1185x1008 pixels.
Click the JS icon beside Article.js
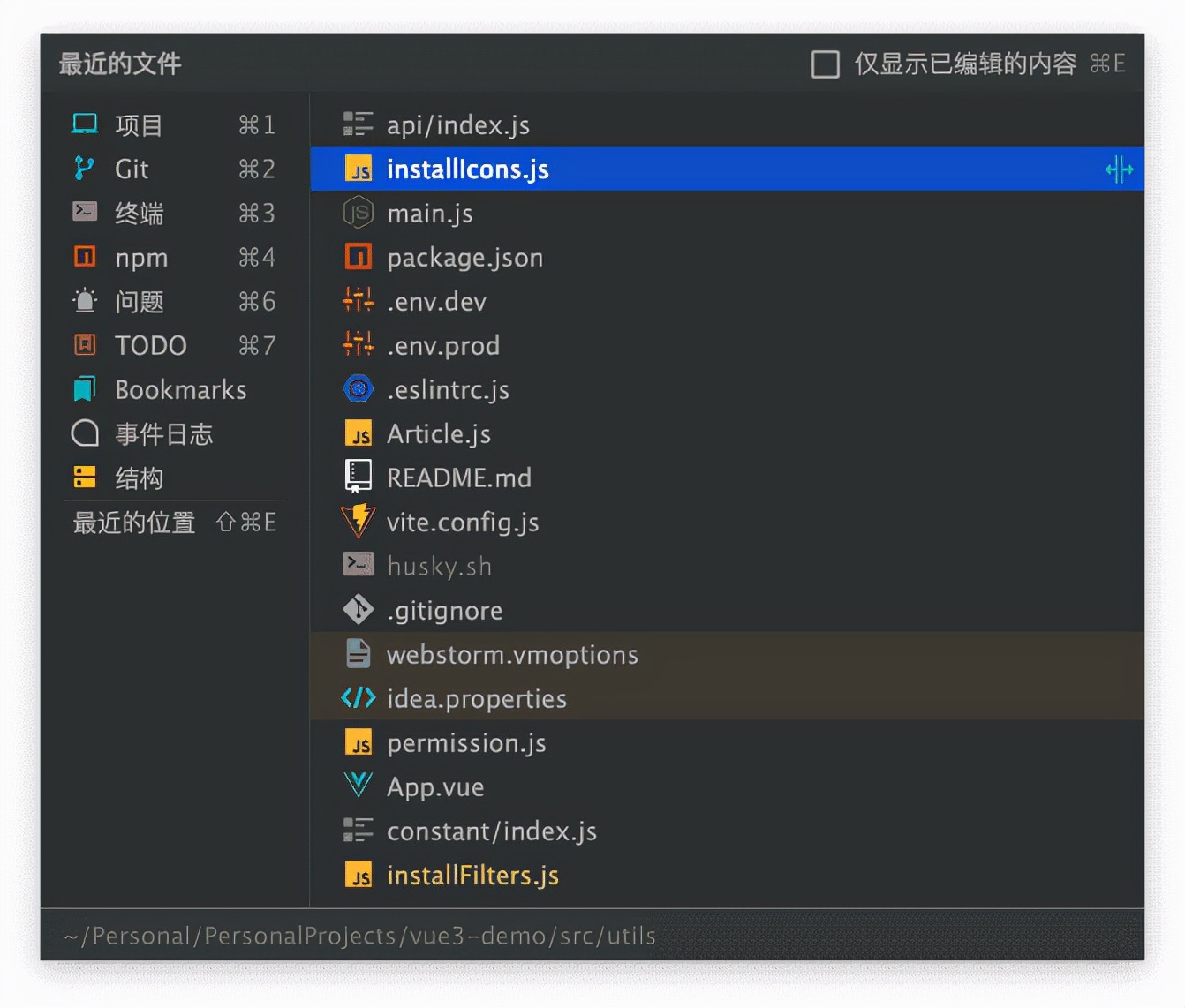(358, 433)
